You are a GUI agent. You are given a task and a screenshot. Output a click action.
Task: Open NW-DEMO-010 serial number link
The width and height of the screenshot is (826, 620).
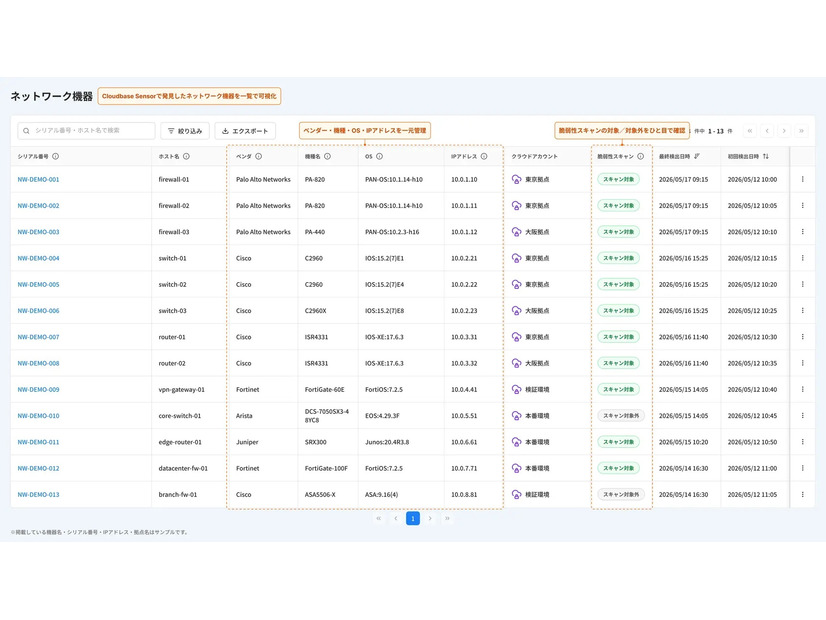(38, 416)
